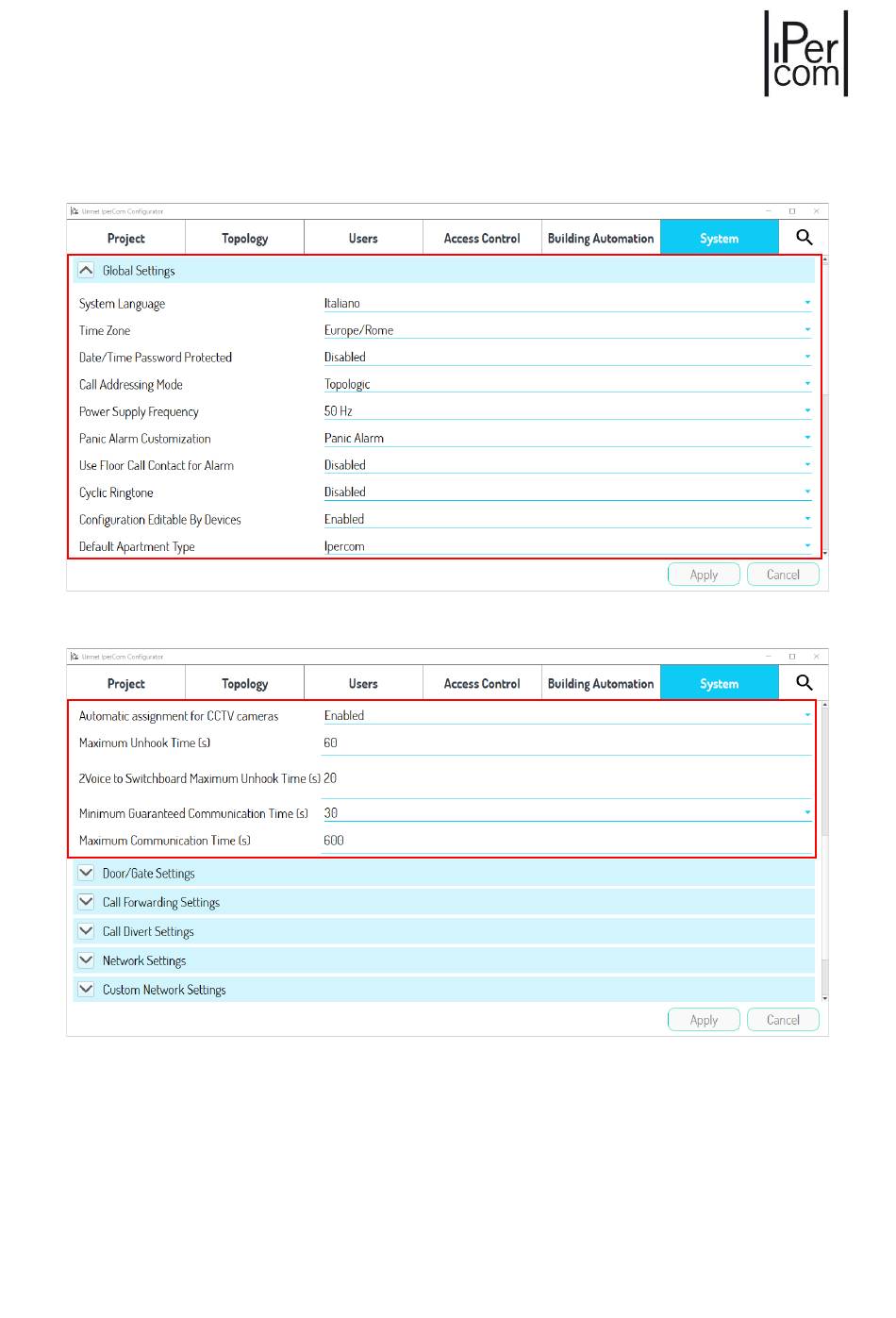Open Power Supply Frequency dropdown

pos(567,411)
